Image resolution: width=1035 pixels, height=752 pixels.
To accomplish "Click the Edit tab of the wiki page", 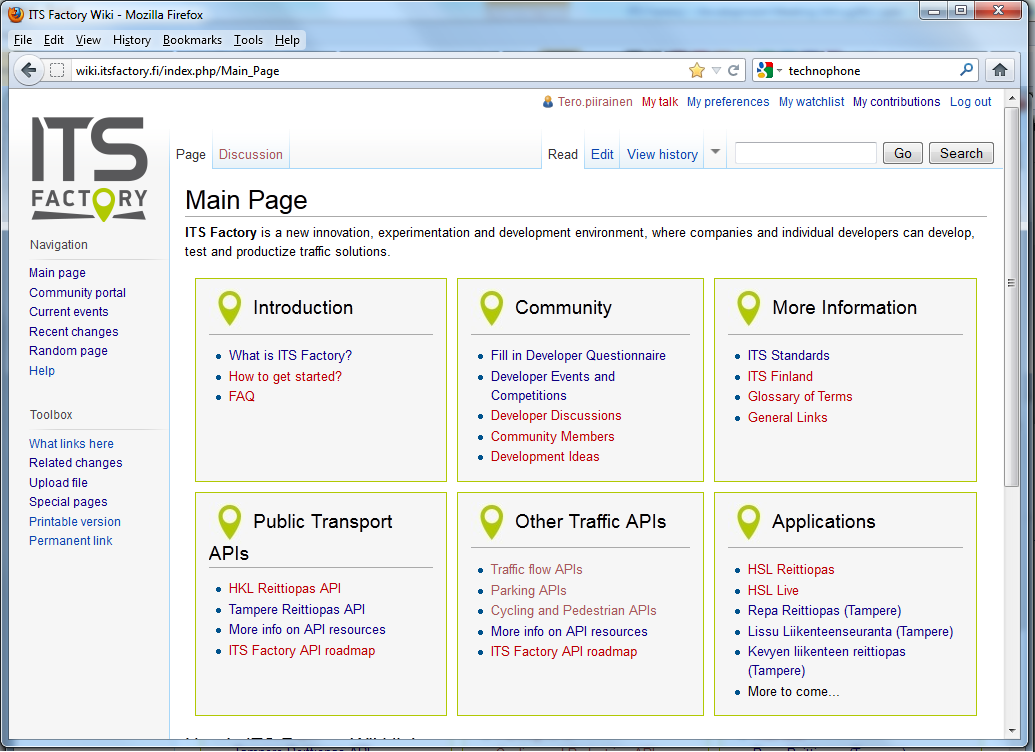I will (602, 154).
